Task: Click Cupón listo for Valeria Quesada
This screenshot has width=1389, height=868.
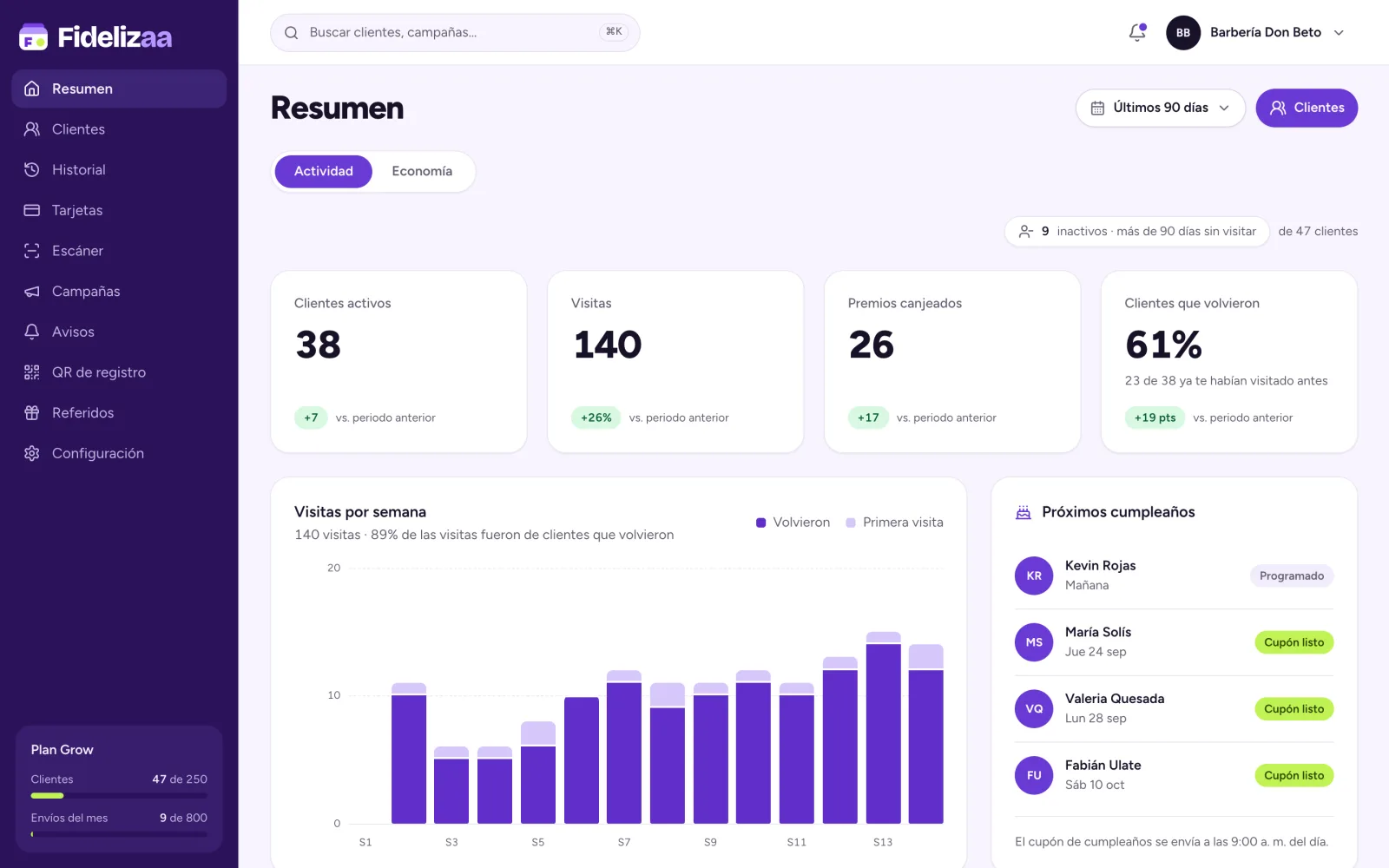Action: (1294, 709)
